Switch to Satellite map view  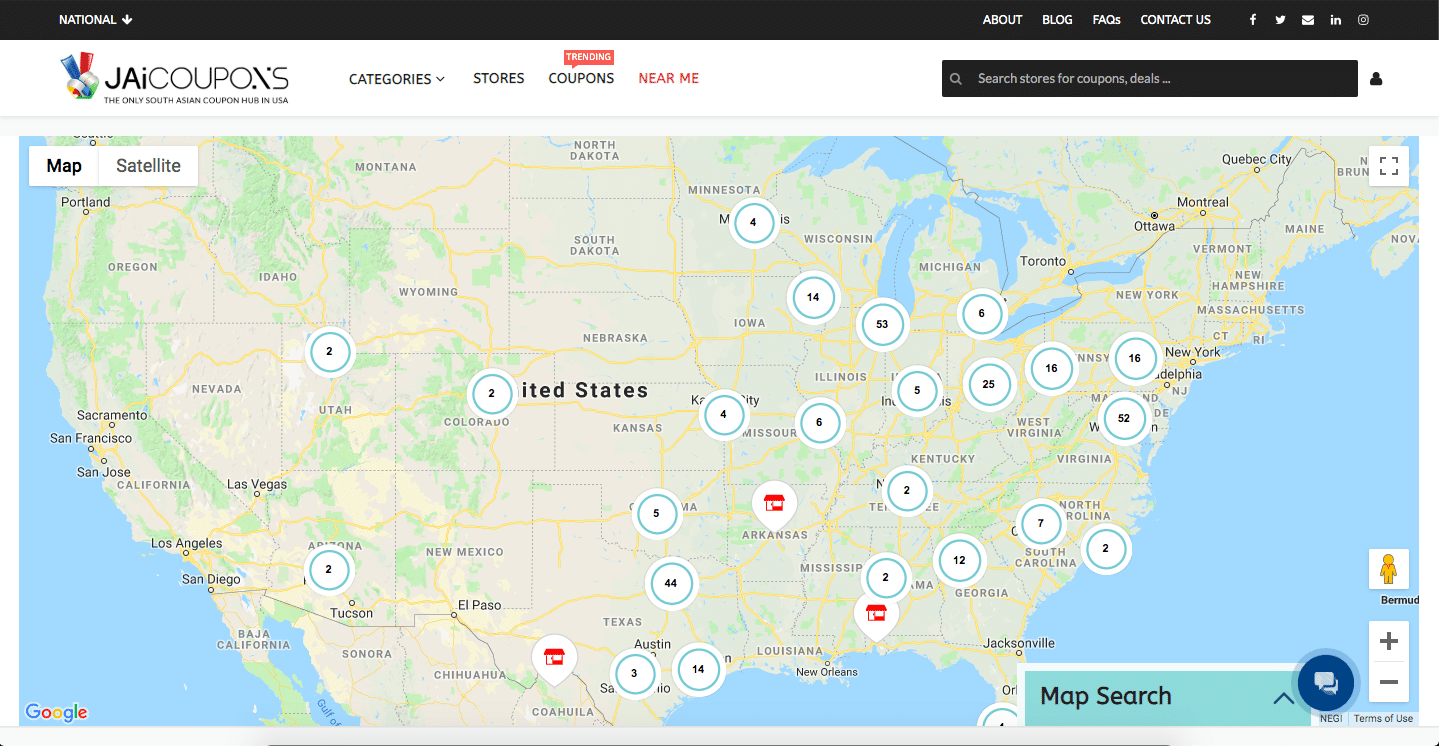pos(148,166)
